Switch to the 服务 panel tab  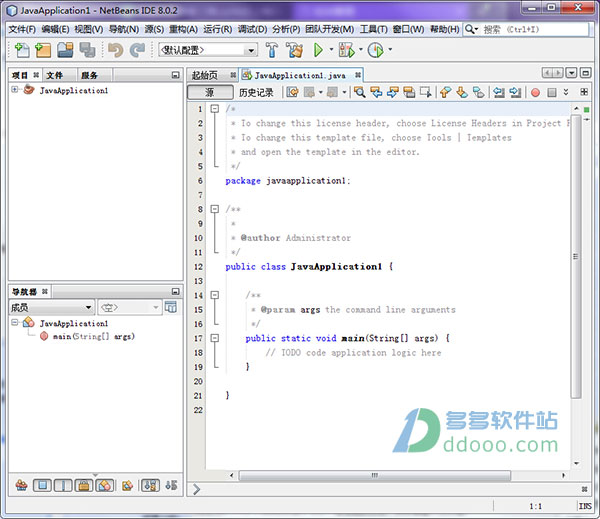pos(90,75)
